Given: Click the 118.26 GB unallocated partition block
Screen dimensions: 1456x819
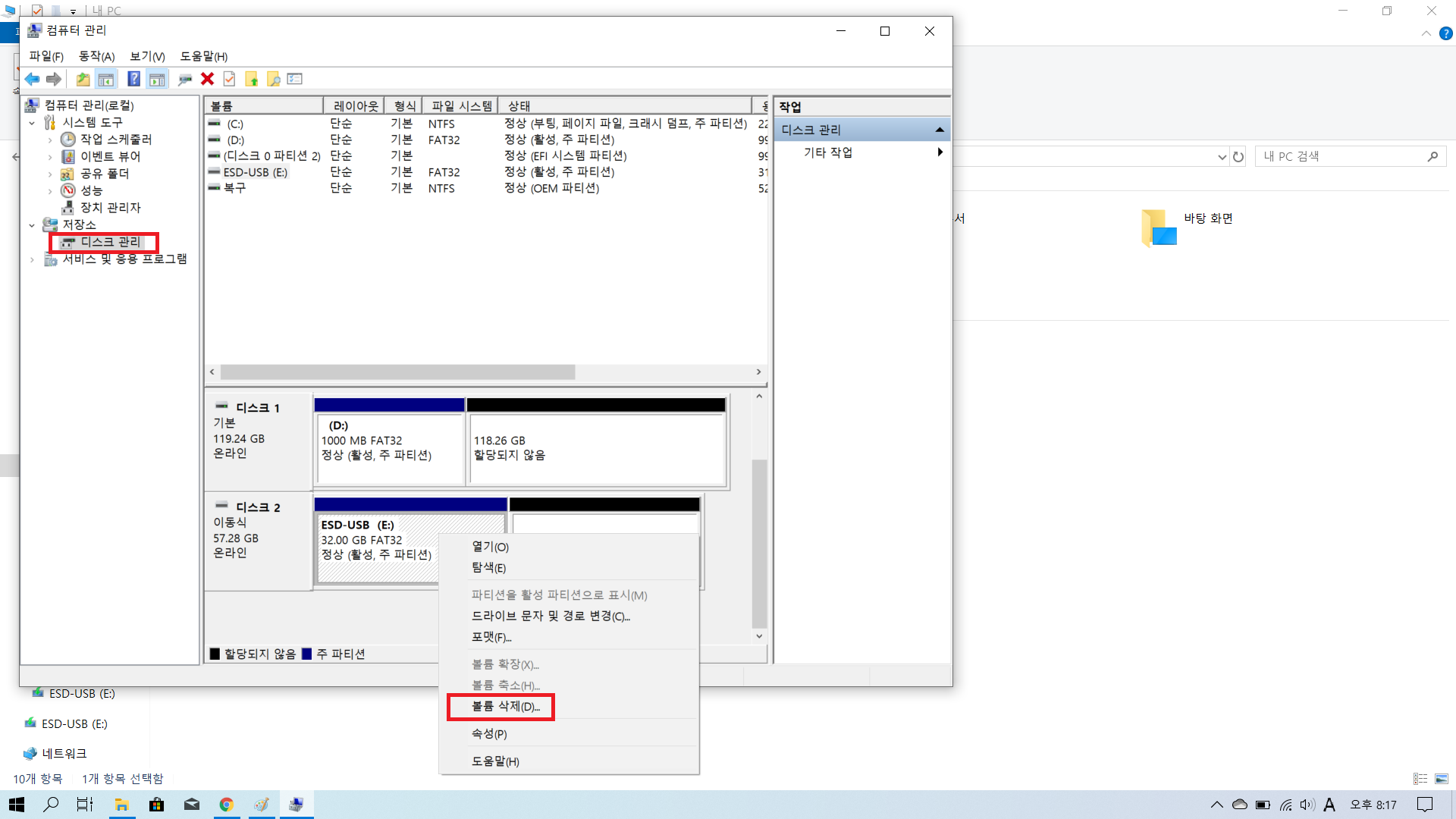Looking at the screenshot, I should (x=597, y=447).
